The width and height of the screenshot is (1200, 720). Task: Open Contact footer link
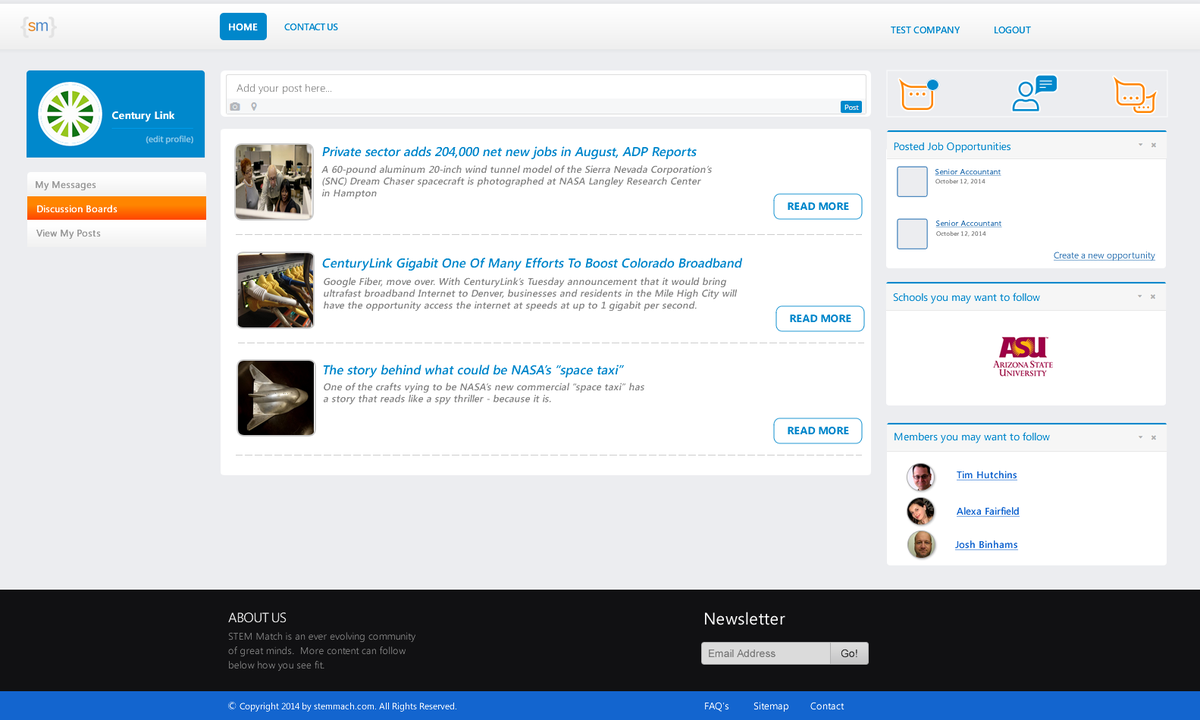pyautogui.click(x=827, y=706)
